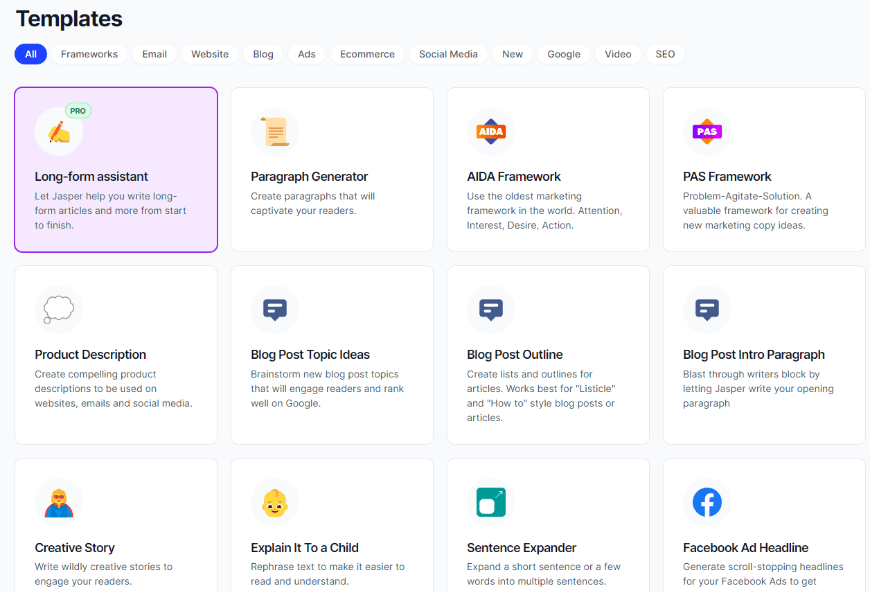This screenshot has width=870, height=592.
Task: Click the AIDA Framework icon
Action: (491, 132)
